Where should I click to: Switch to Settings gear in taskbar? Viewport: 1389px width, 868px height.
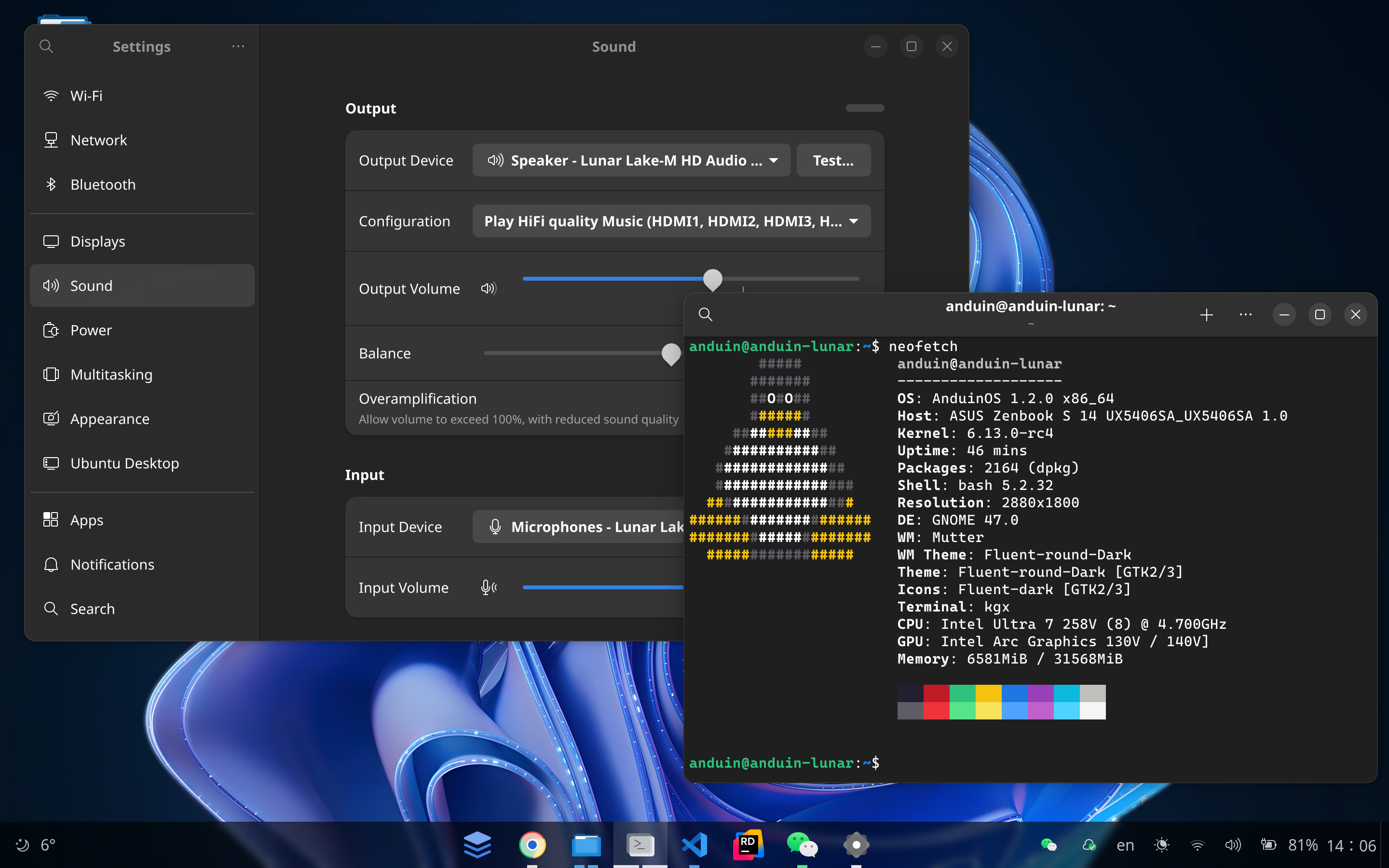pos(857,845)
